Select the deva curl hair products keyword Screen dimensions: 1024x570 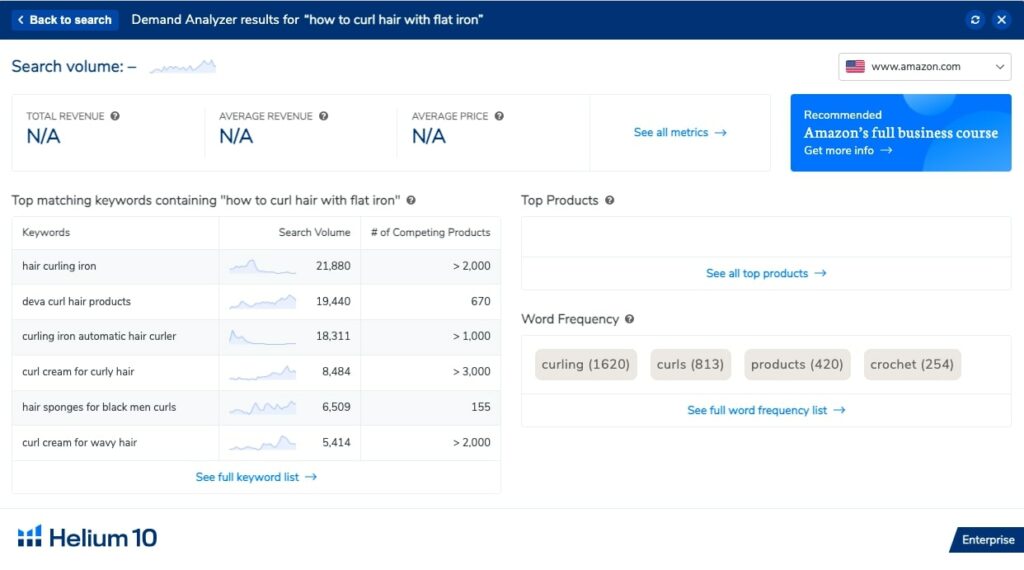(76, 302)
